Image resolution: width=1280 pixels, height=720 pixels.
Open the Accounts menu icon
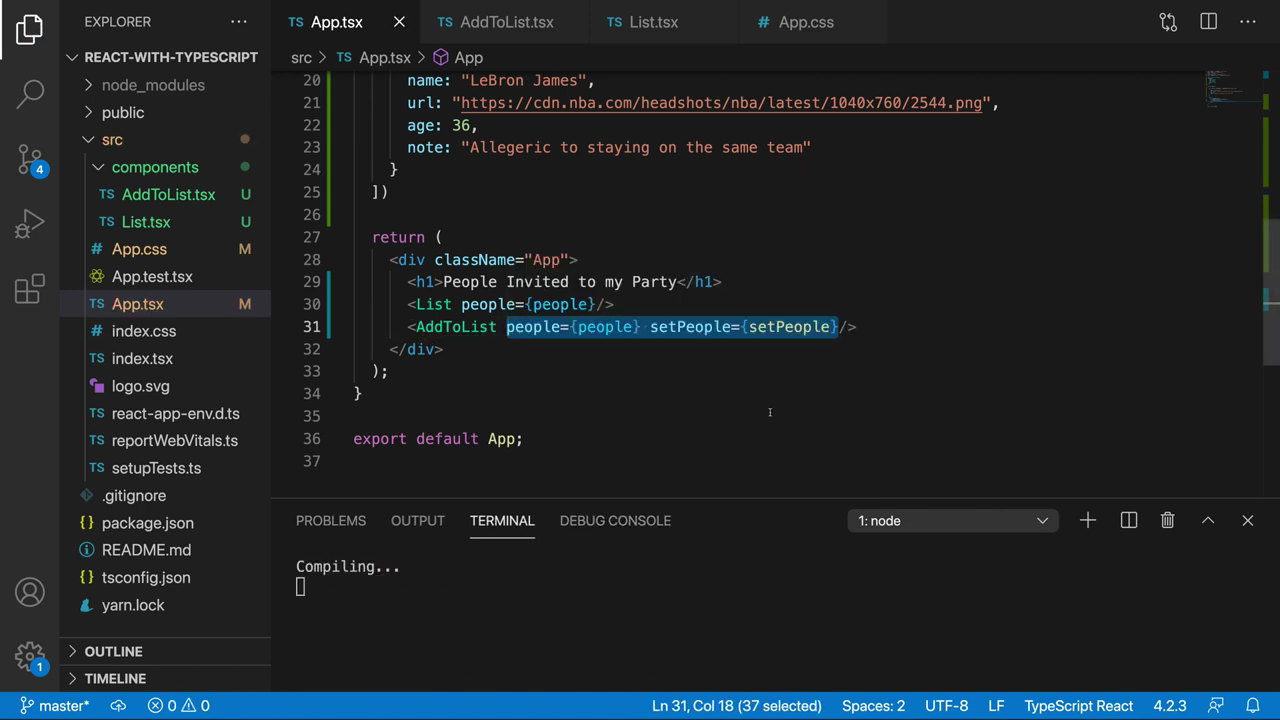pos(30,592)
